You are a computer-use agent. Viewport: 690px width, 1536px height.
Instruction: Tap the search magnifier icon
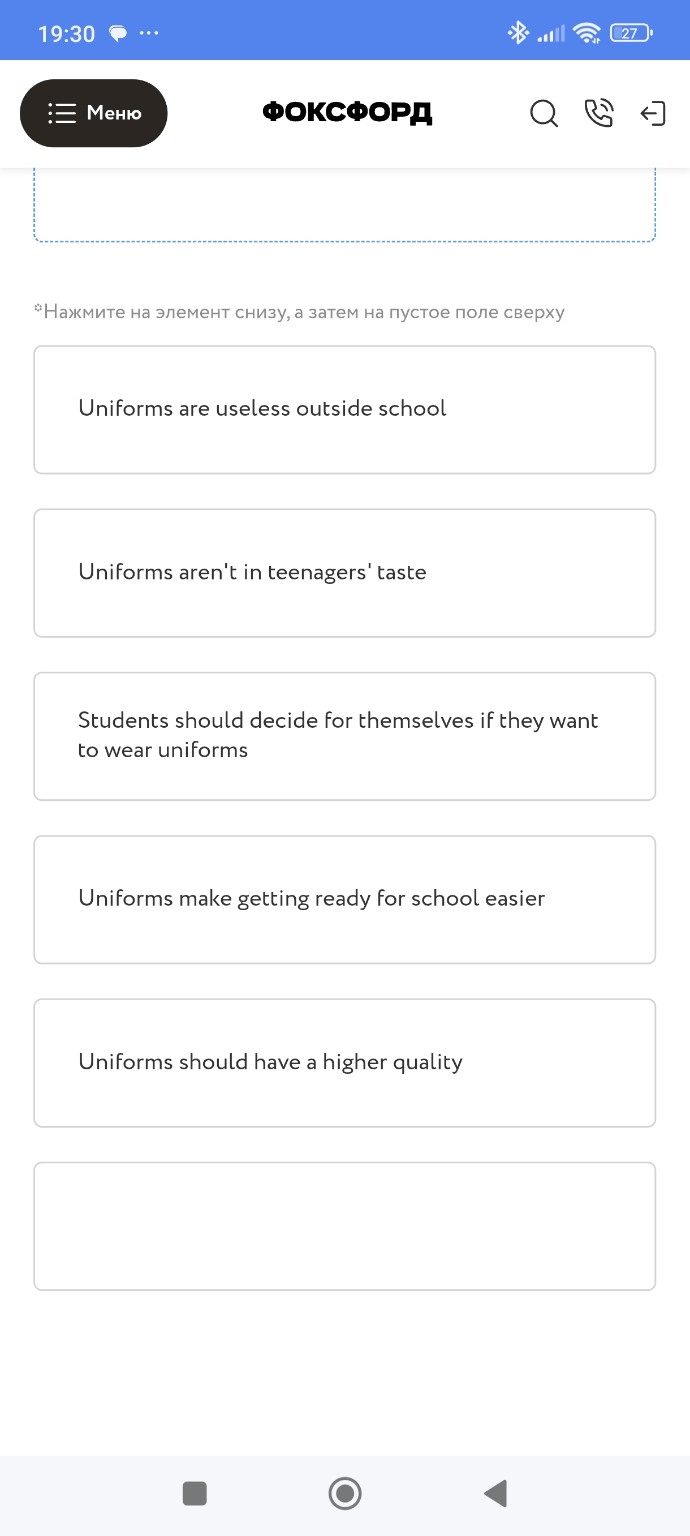[x=544, y=114]
